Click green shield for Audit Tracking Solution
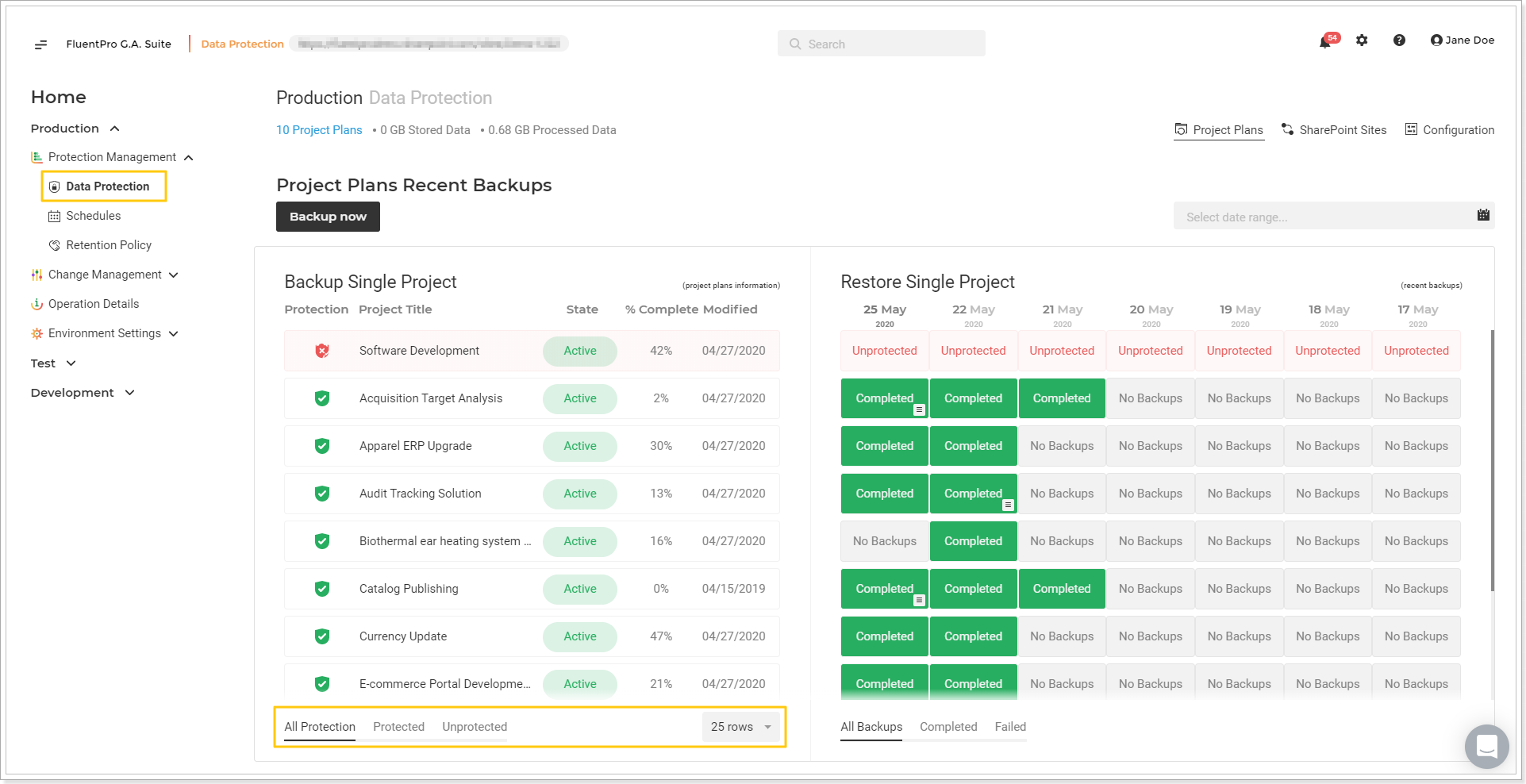Viewport: 1526px width, 784px height. coord(322,494)
